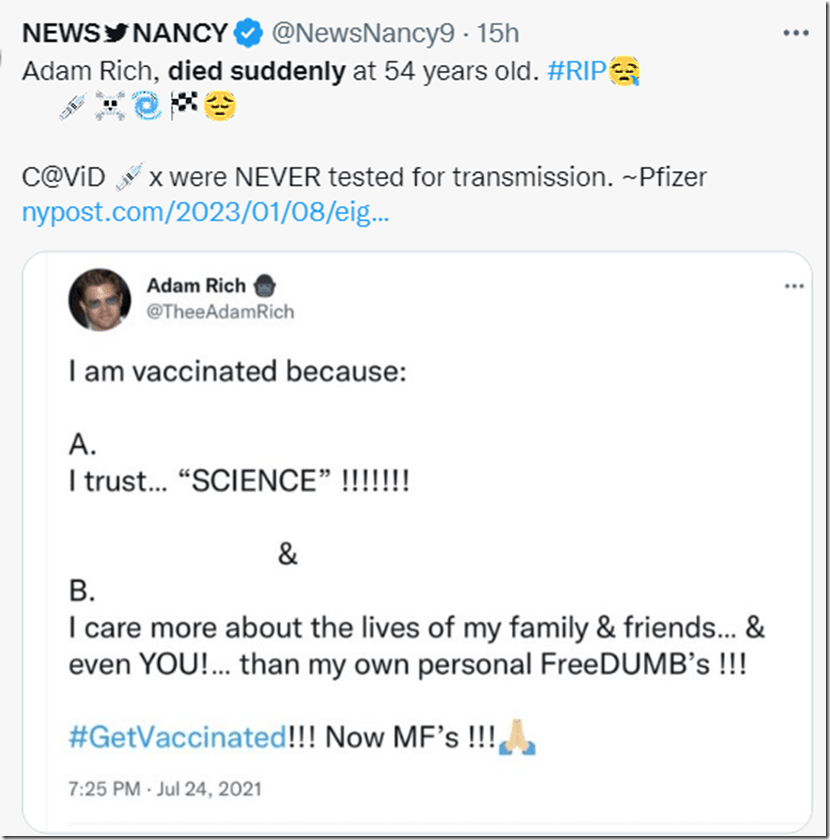This screenshot has height=840, width=830.
Task: Click the #GetVaccinated hashtag
Action: click(176, 738)
